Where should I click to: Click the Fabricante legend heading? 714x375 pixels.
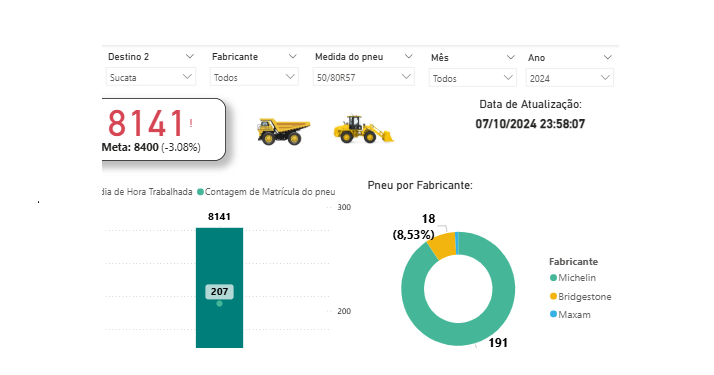[573, 262]
